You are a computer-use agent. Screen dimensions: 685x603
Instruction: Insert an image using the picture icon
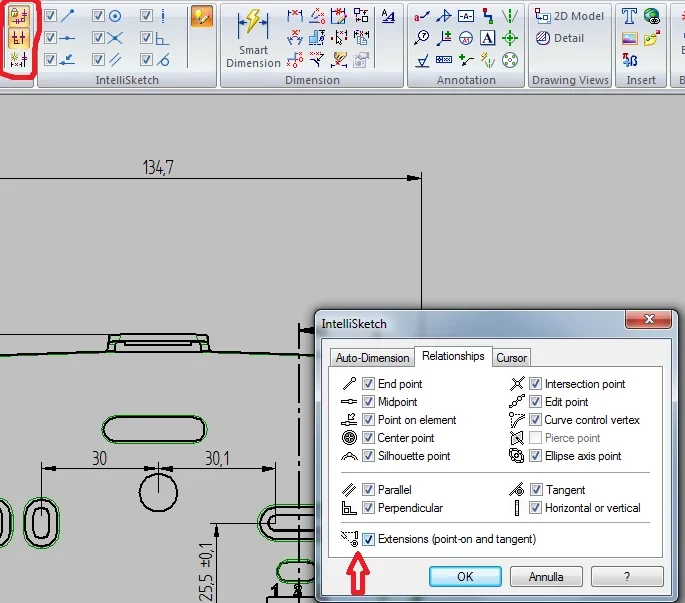629,38
